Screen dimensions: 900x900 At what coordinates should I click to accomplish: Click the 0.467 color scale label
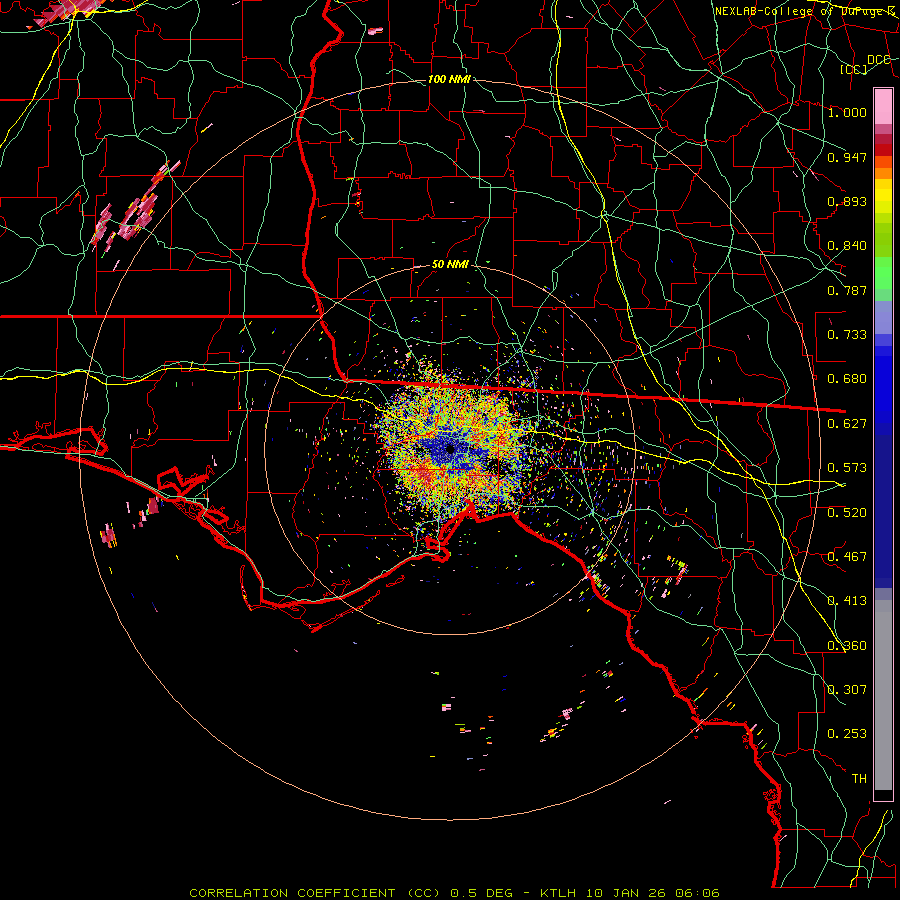[x=847, y=557]
